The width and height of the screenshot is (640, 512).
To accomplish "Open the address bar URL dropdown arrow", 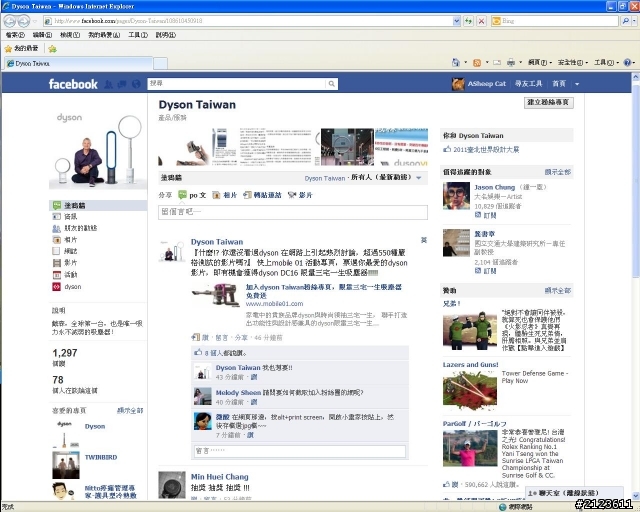I will coord(457,21).
